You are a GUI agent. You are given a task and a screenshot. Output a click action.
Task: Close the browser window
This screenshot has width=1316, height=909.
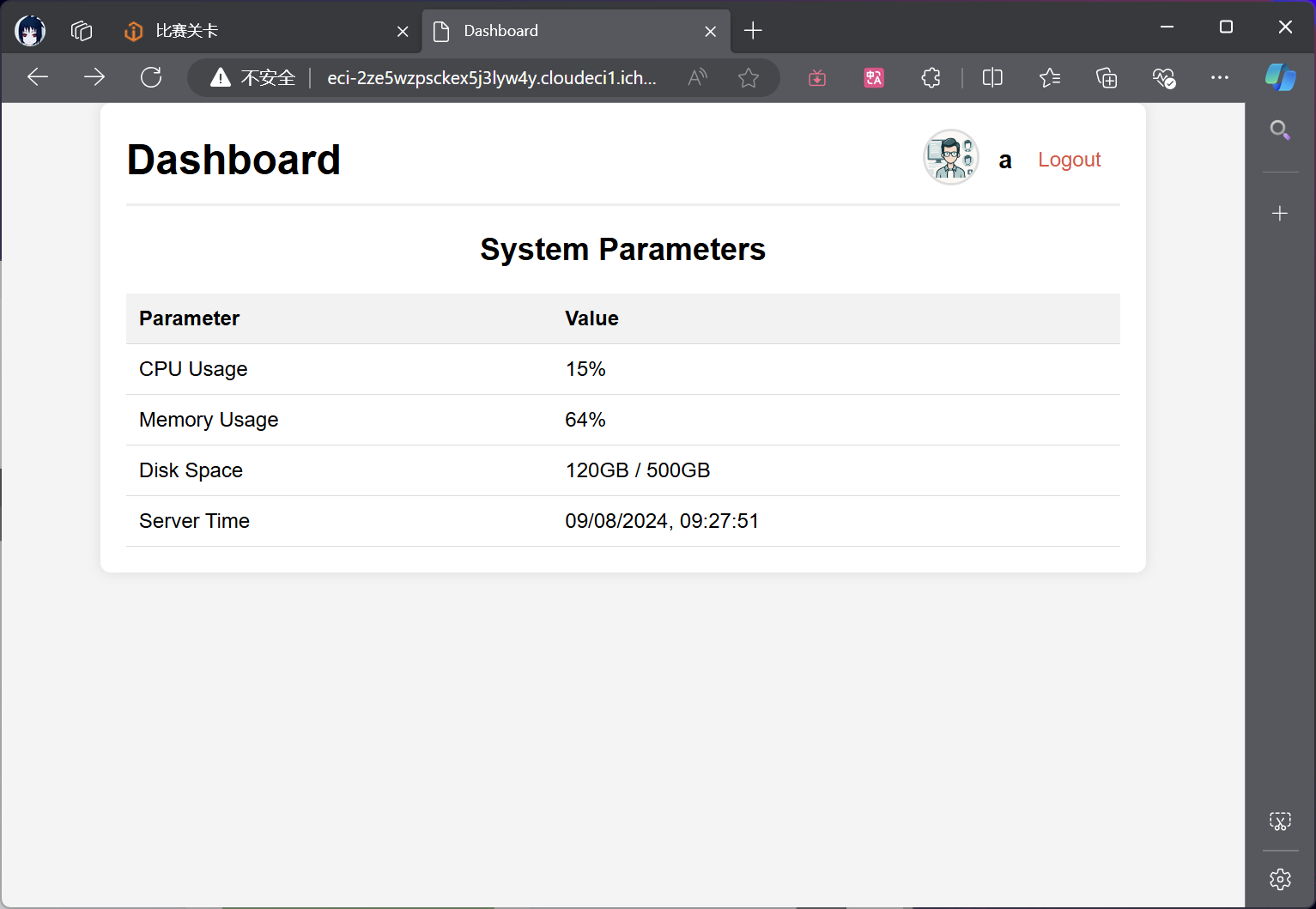point(1285,27)
